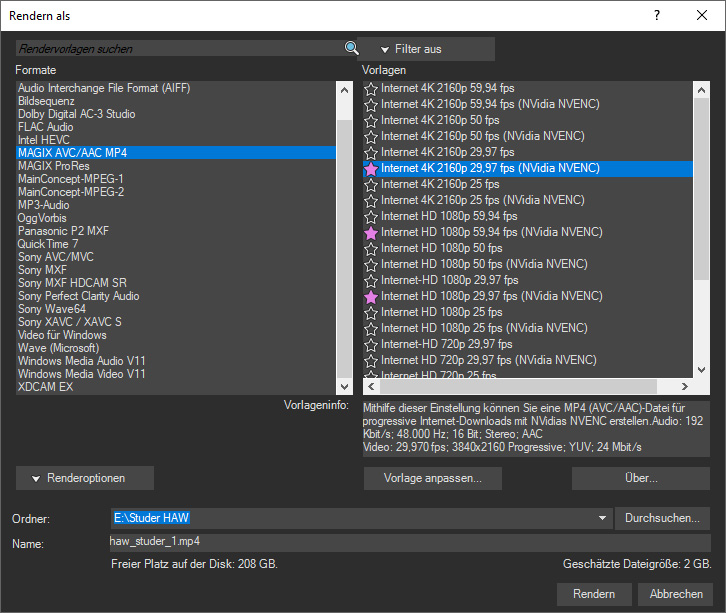Mark Internet HD 1080p 50 fps as favorite
The image size is (726, 613).
(371, 249)
